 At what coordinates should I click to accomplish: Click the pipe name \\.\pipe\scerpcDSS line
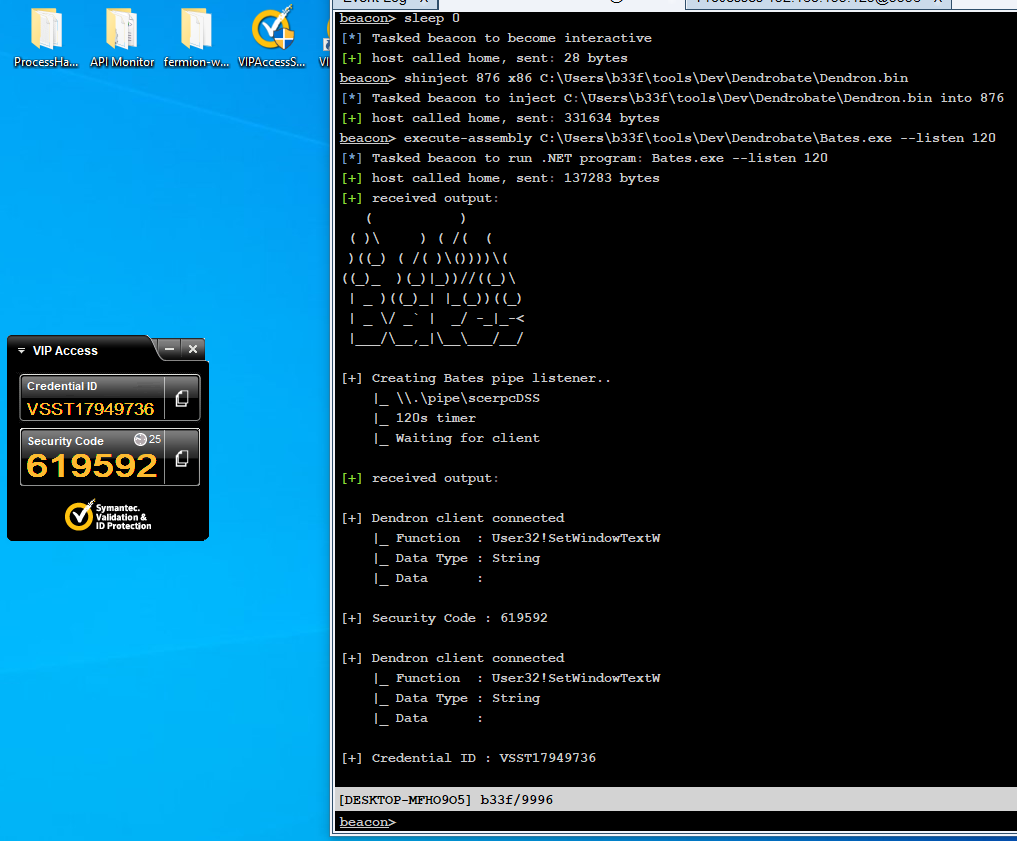457,398
